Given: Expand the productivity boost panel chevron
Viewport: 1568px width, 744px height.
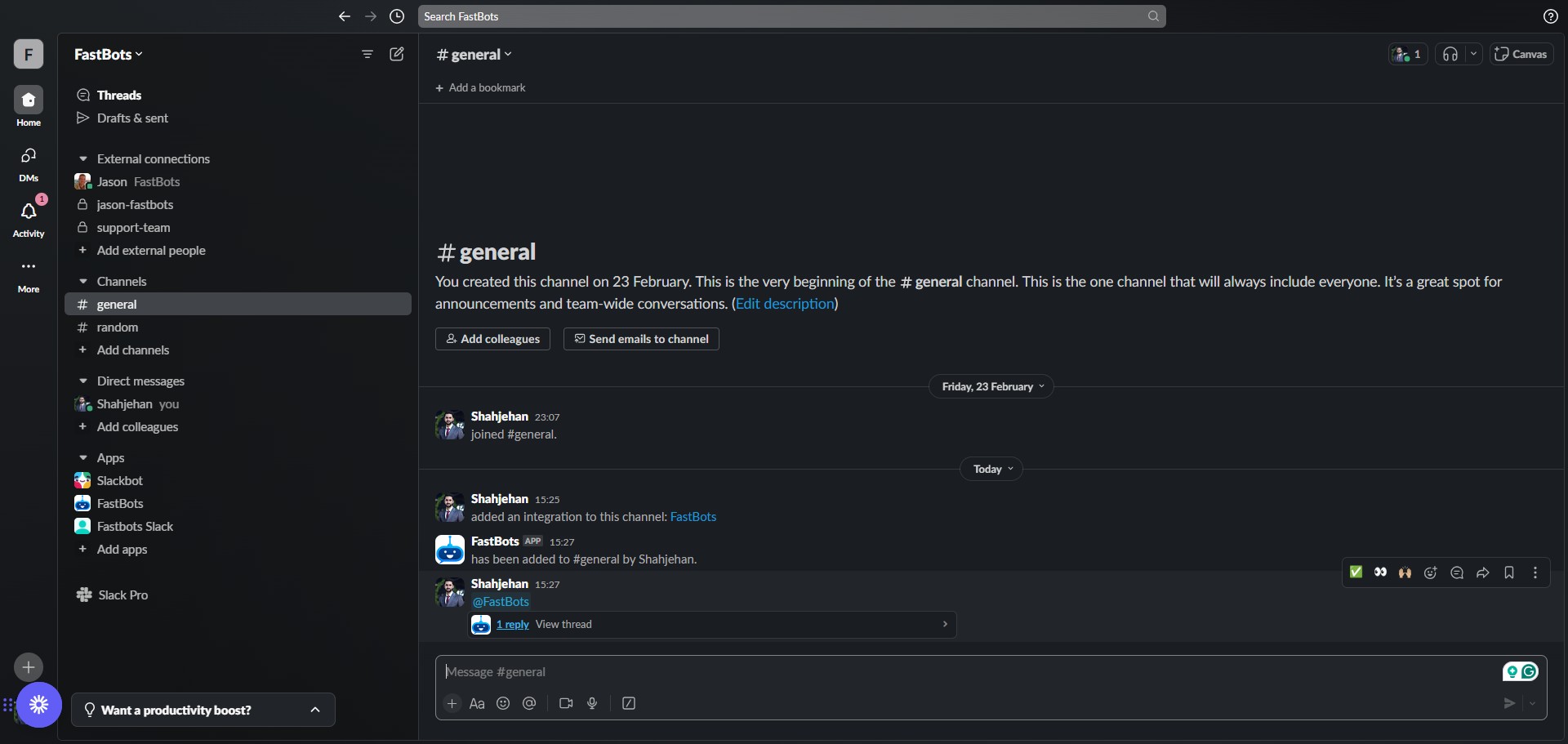Looking at the screenshot, I should [315, 710].
